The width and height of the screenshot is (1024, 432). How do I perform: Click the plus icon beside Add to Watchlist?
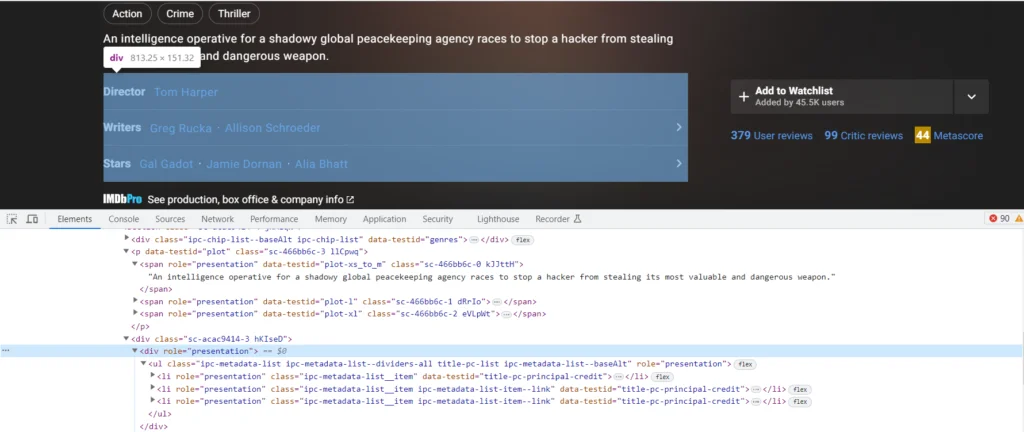743,97
